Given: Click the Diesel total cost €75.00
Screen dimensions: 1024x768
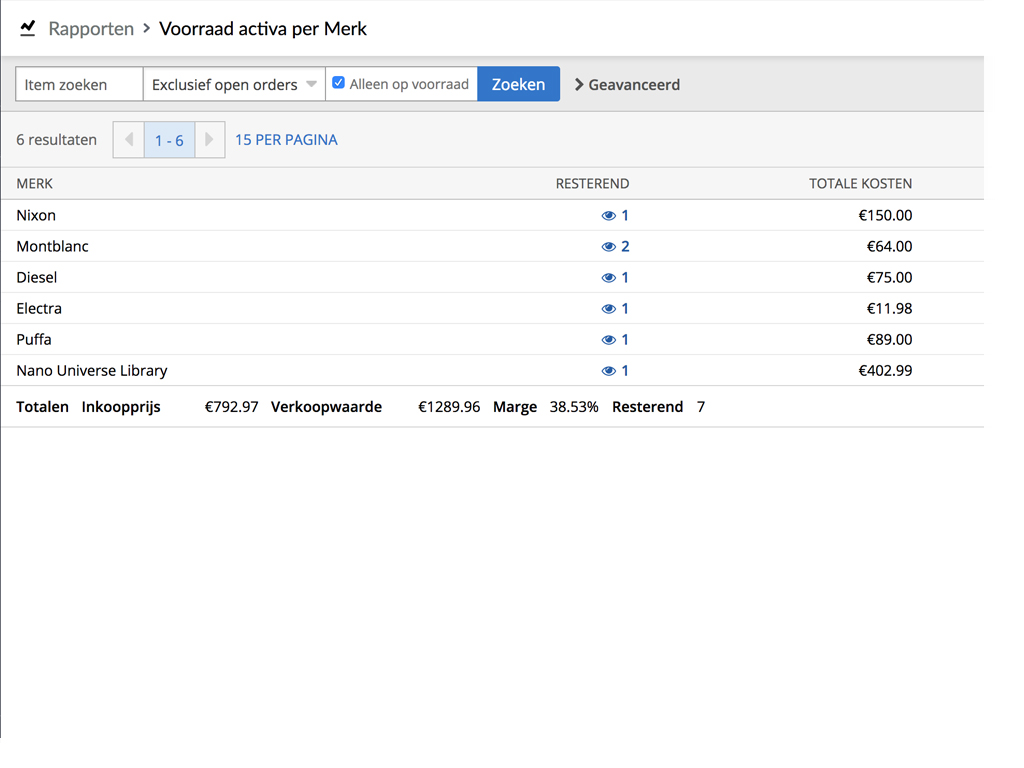Looking at the screenshot, I should [x=889, y=278].
